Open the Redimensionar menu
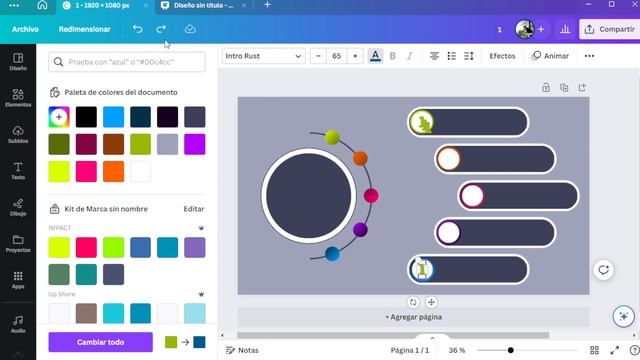This screenshot has height=360, width=640. click(84, 29)
